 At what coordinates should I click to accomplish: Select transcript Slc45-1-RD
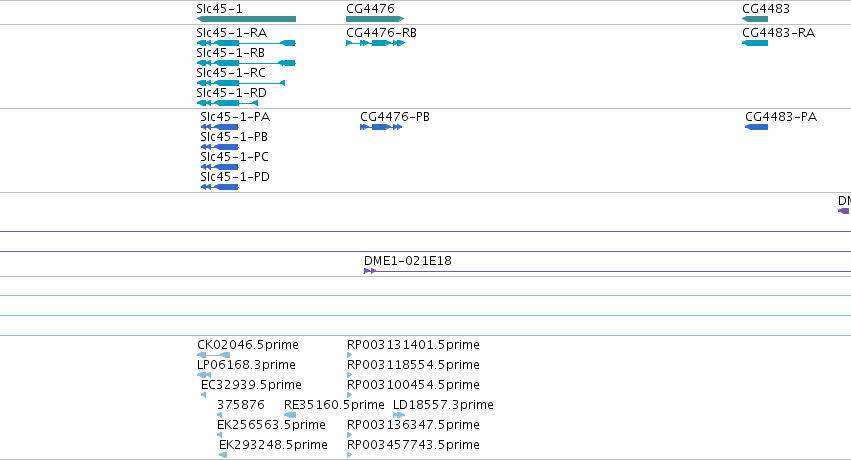click(x=227, y=103)
